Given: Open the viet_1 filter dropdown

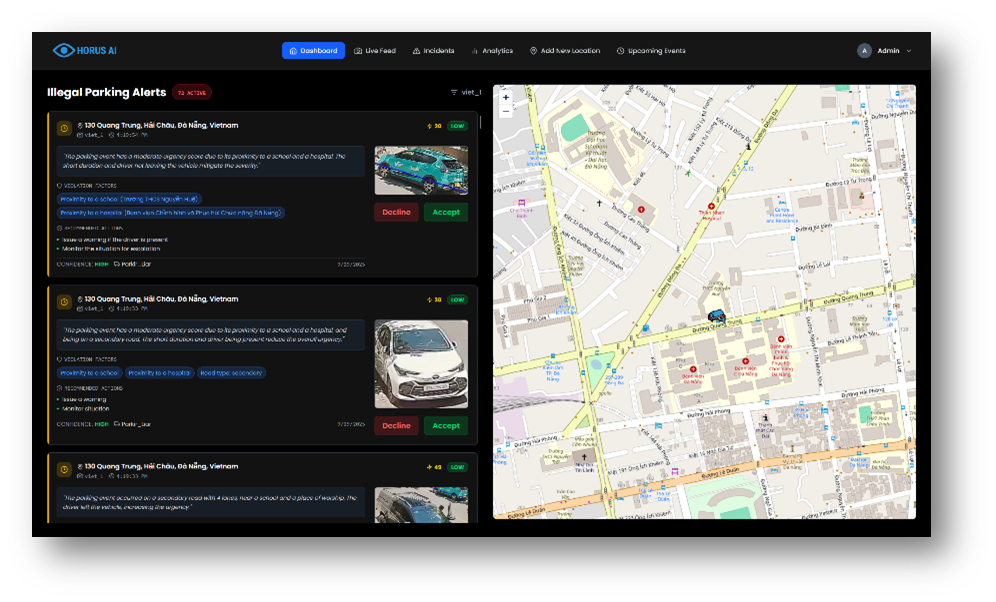Looking at the screenshot, I should pos(466,93).
